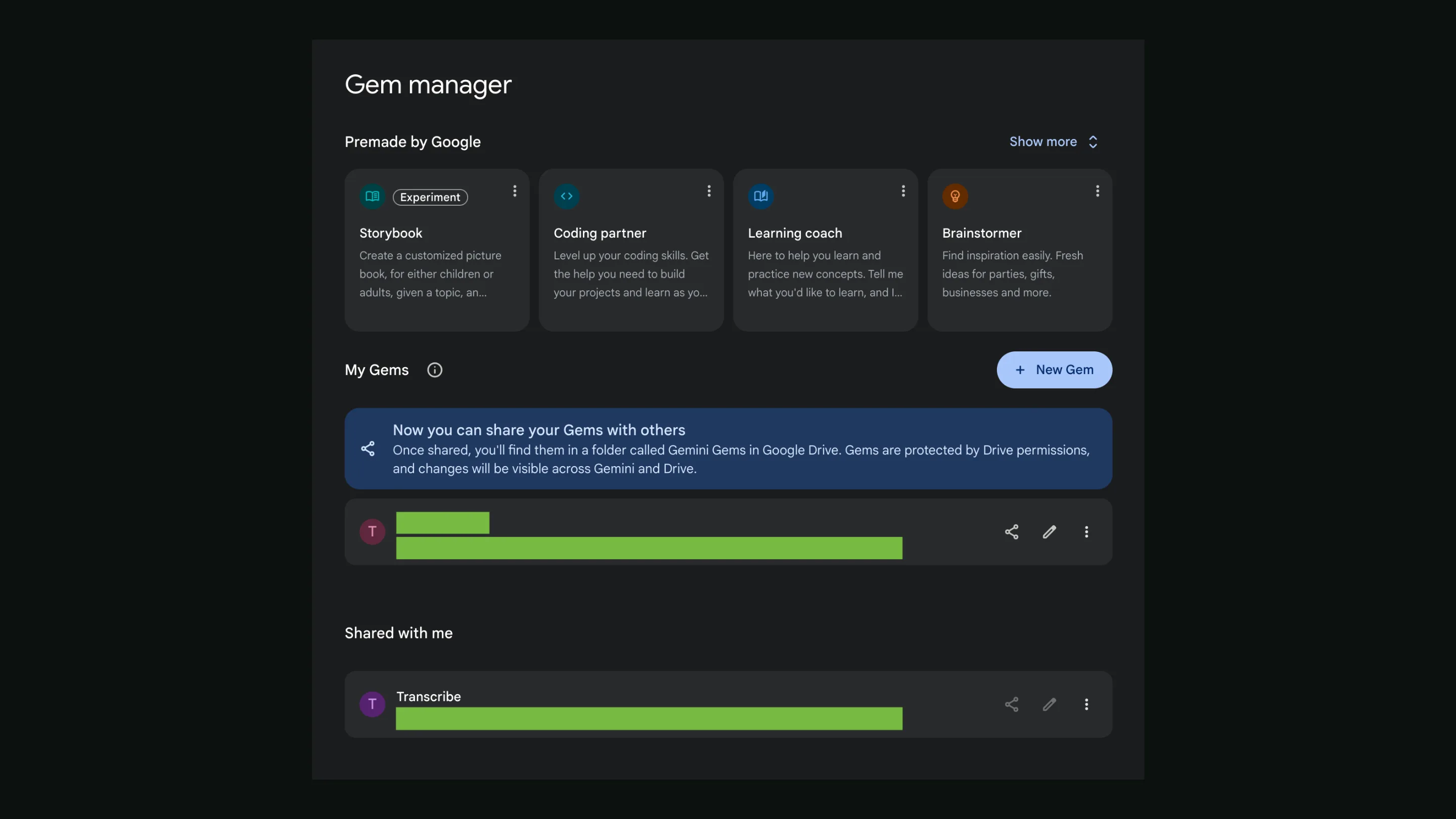Click pencil edit icon on Transcribe row
Image resolution: width=1456 pixels, height=819 pixels.
[x=1050, y=704]
